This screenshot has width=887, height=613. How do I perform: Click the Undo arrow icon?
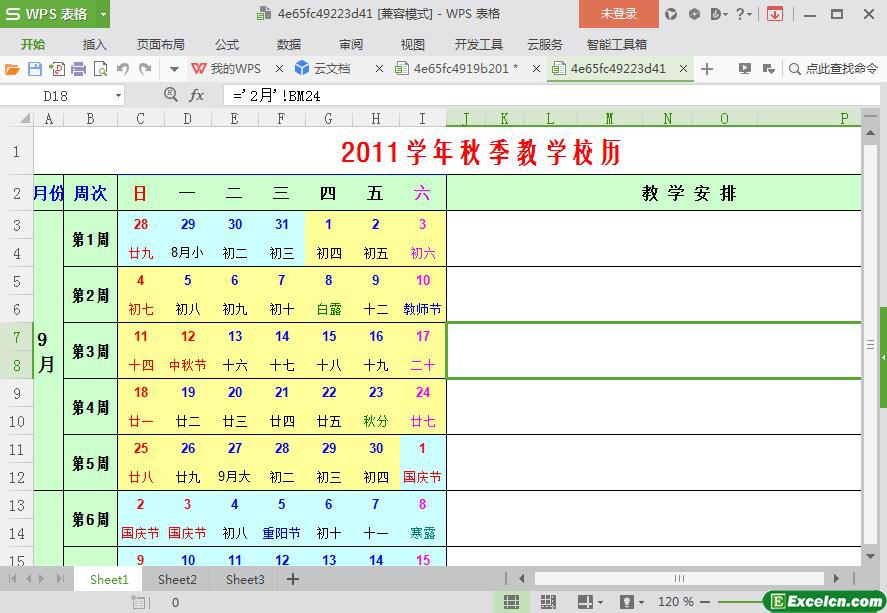[123, 69]
